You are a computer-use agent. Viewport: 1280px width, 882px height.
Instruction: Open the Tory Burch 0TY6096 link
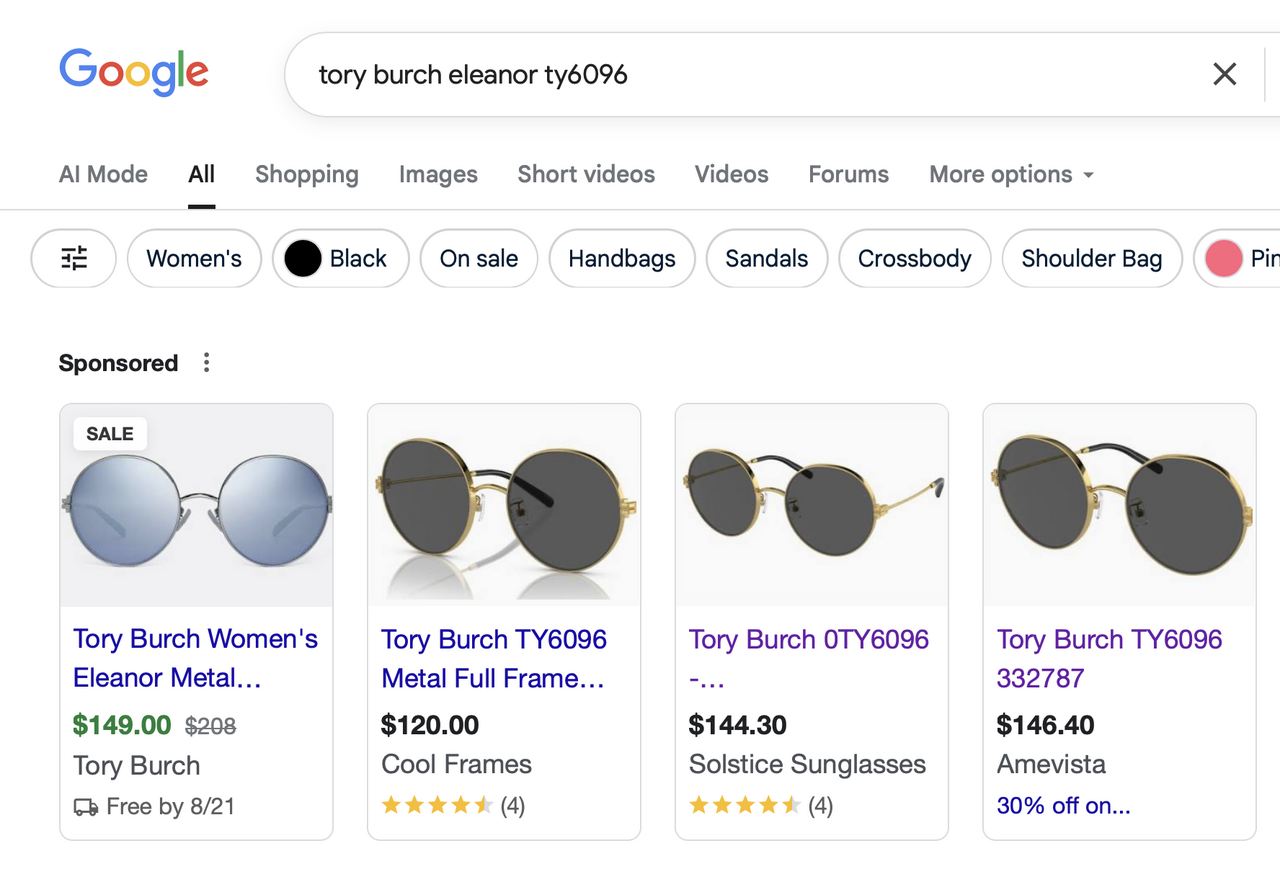[809, 658]
